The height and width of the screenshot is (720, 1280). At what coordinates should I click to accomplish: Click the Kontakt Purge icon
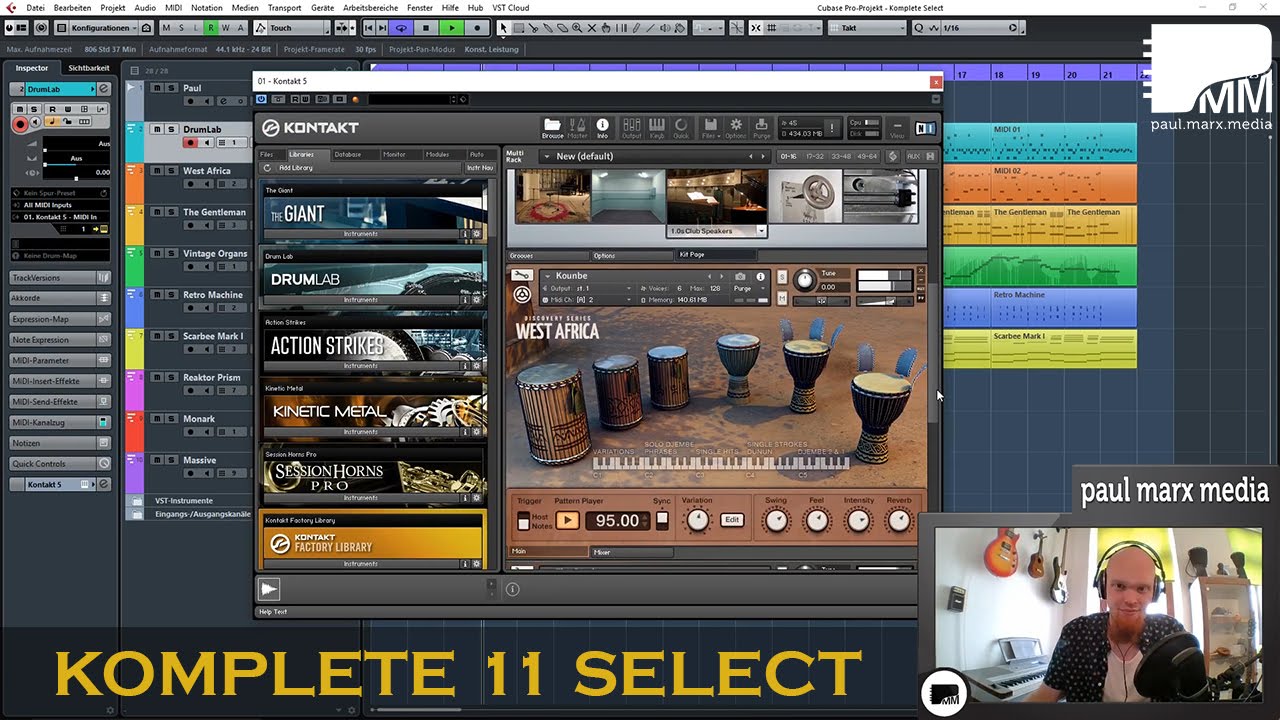pyautogui.click(x=761, y=128)
